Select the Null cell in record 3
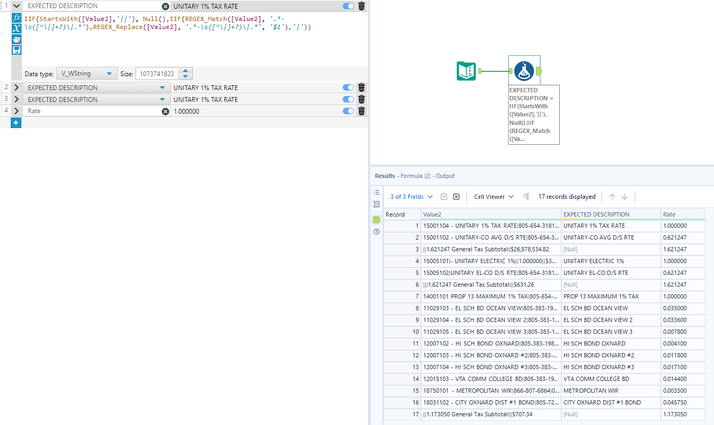 tap(611, 250)
